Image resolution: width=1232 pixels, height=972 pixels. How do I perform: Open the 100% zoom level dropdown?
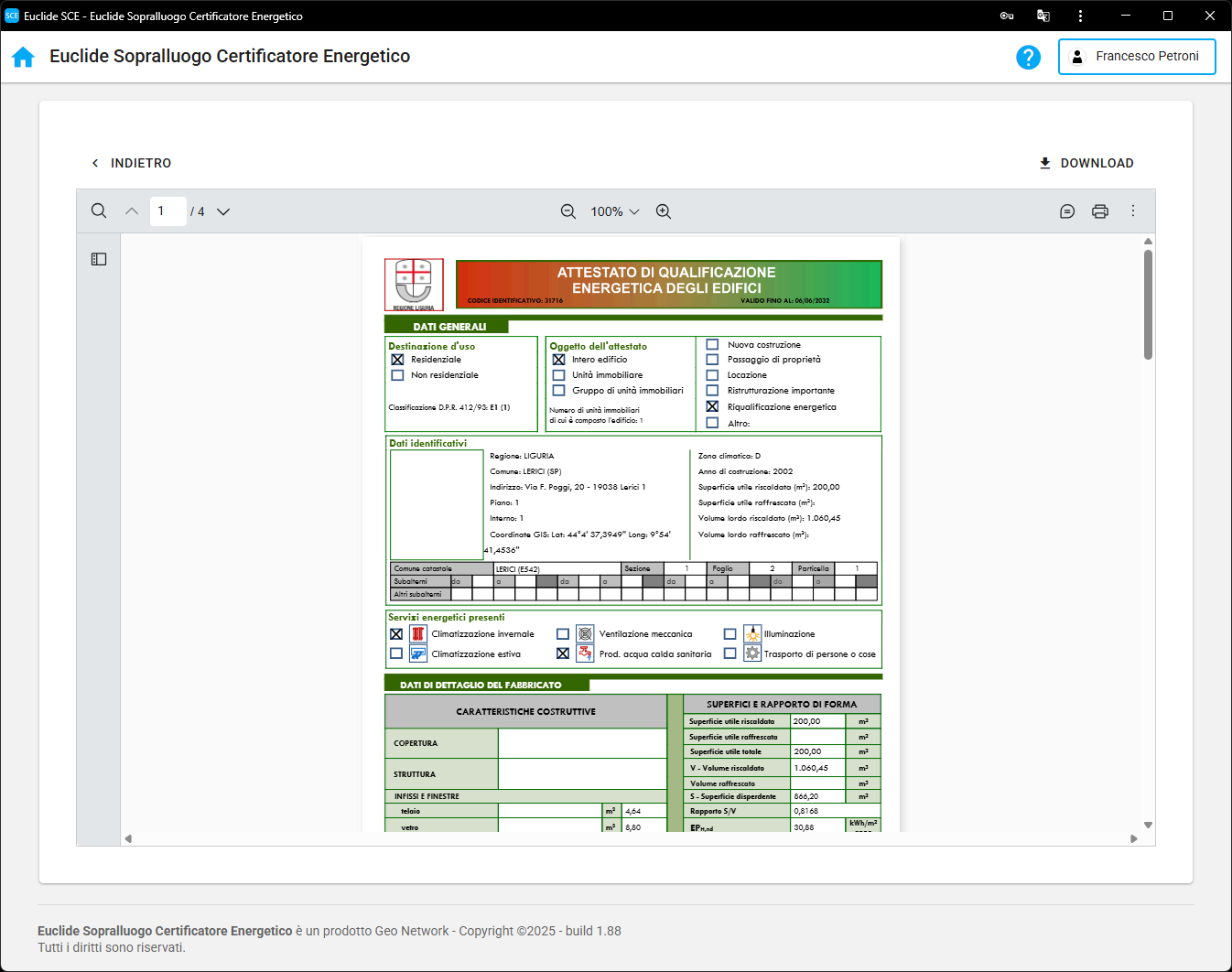click(614, 211)
